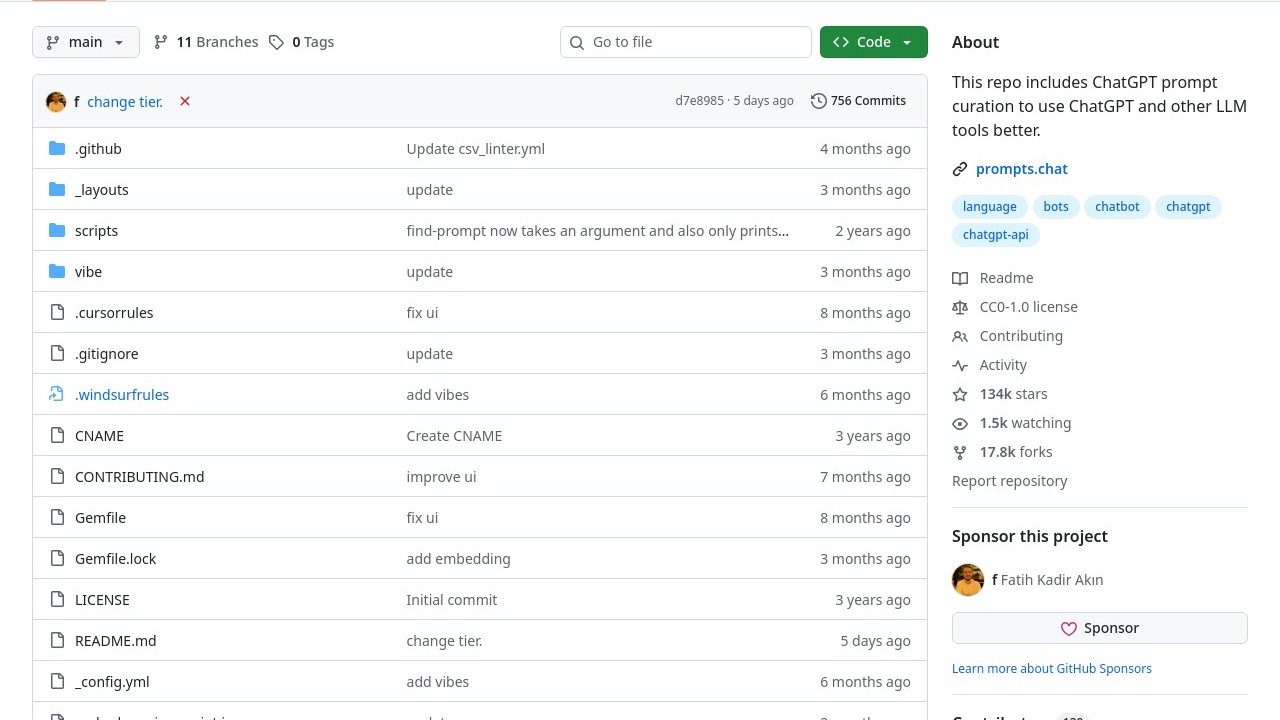
Task: Click the .github folder icon
Action: coord(57,149)
